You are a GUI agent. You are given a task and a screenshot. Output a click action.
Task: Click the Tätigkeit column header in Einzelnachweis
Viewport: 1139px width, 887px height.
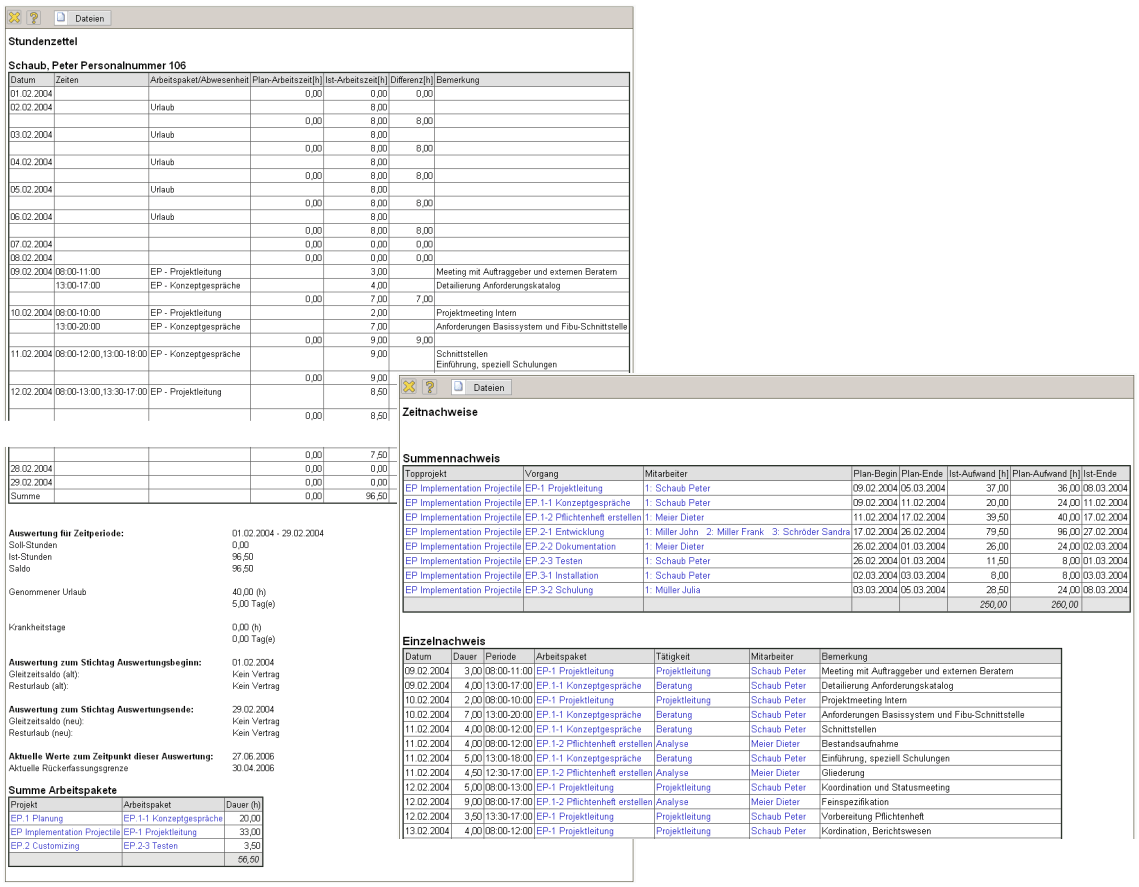point(675,656)
